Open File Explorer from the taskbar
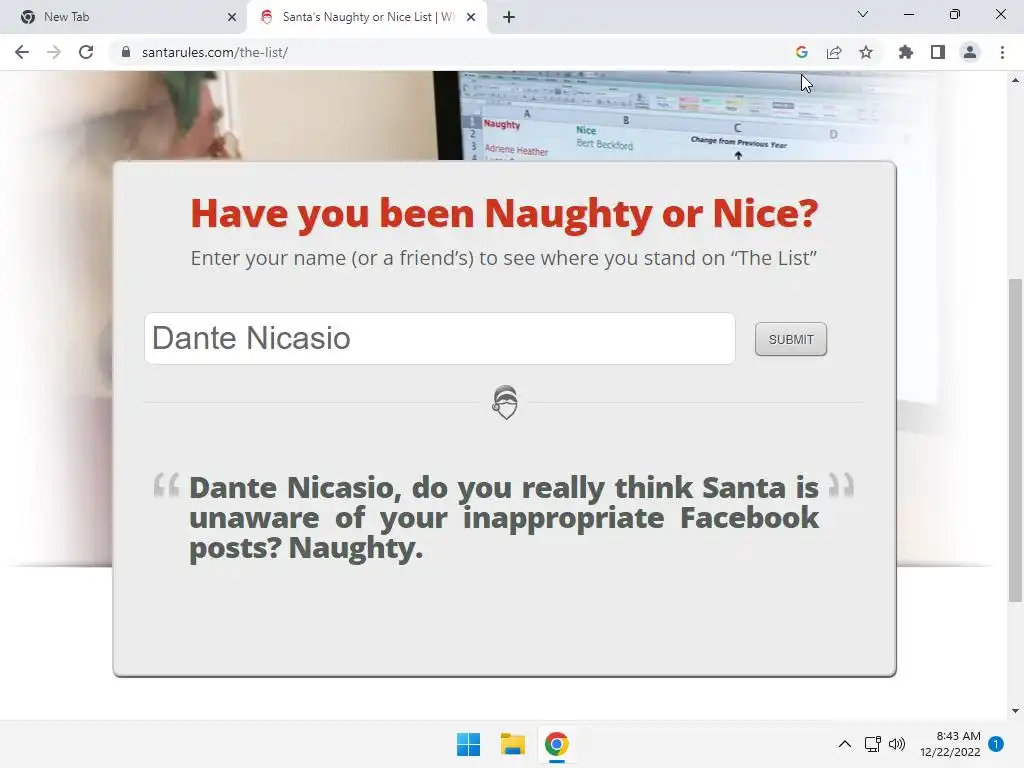1024x768 pixels. [x=513, y=744]
